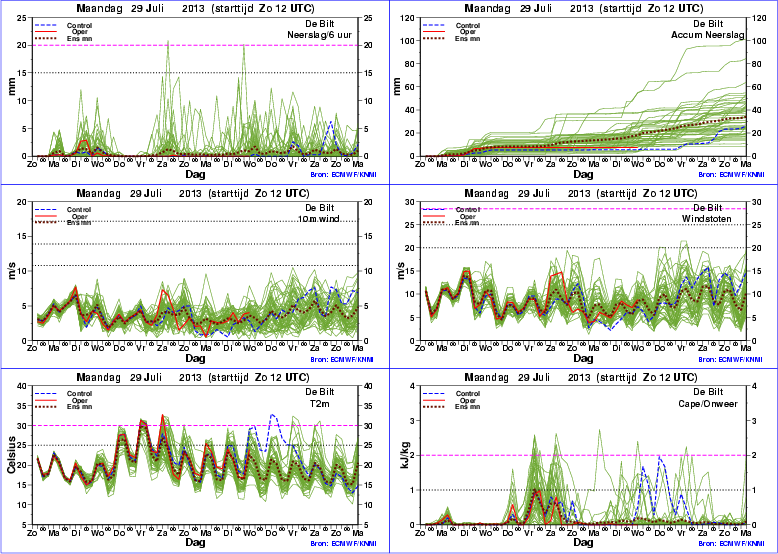Open the 'Bron: ECMWF/KNMI' credit under T2m chart
This screenshot has width=778, height=554.
pyautogui.click(x=342, y=544)
